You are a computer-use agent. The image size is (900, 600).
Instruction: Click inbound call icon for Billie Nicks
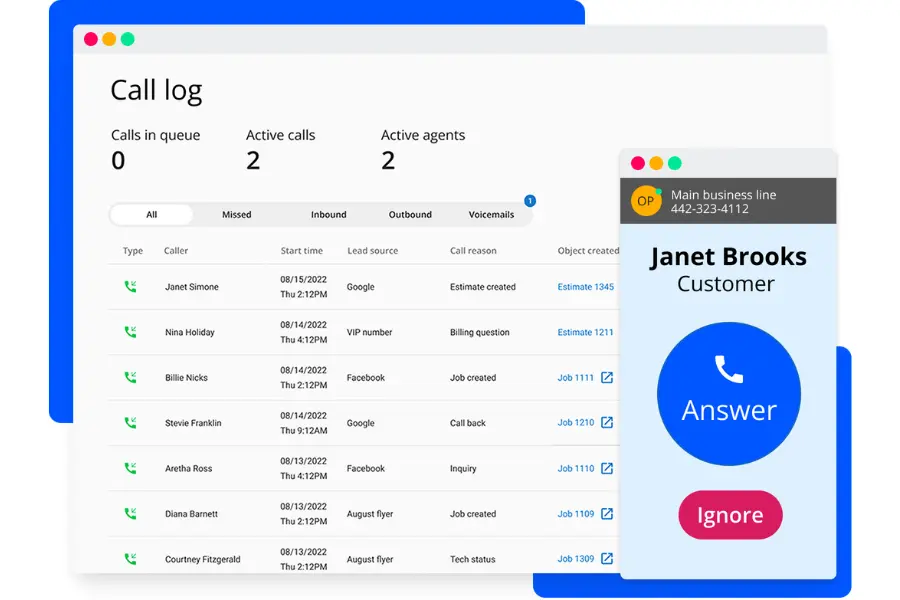(x=130, y=377)
